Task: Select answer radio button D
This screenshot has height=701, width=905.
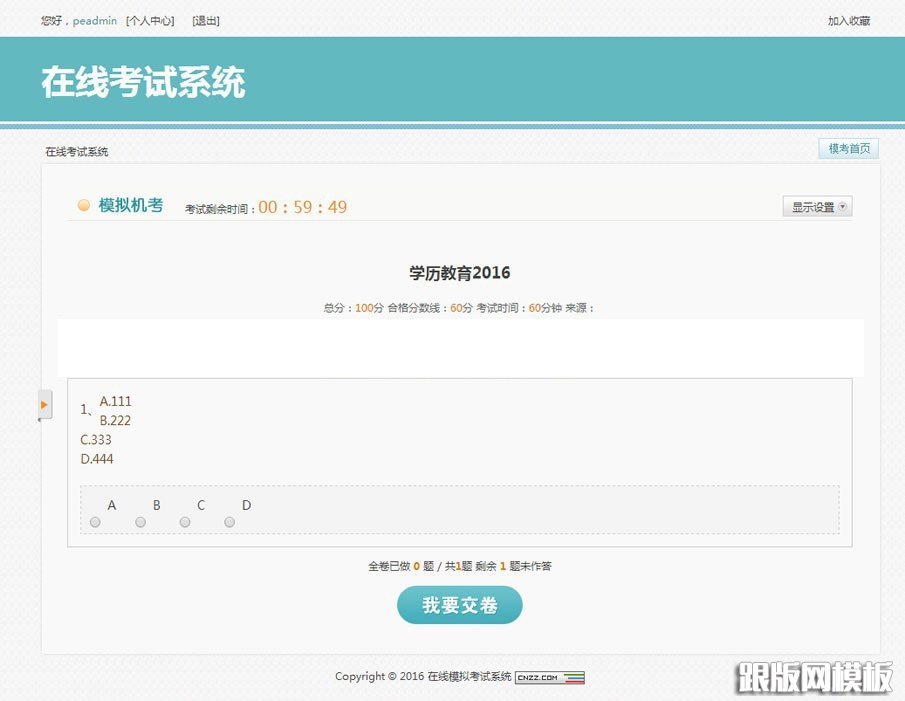Action: click(x=229, y=521)
